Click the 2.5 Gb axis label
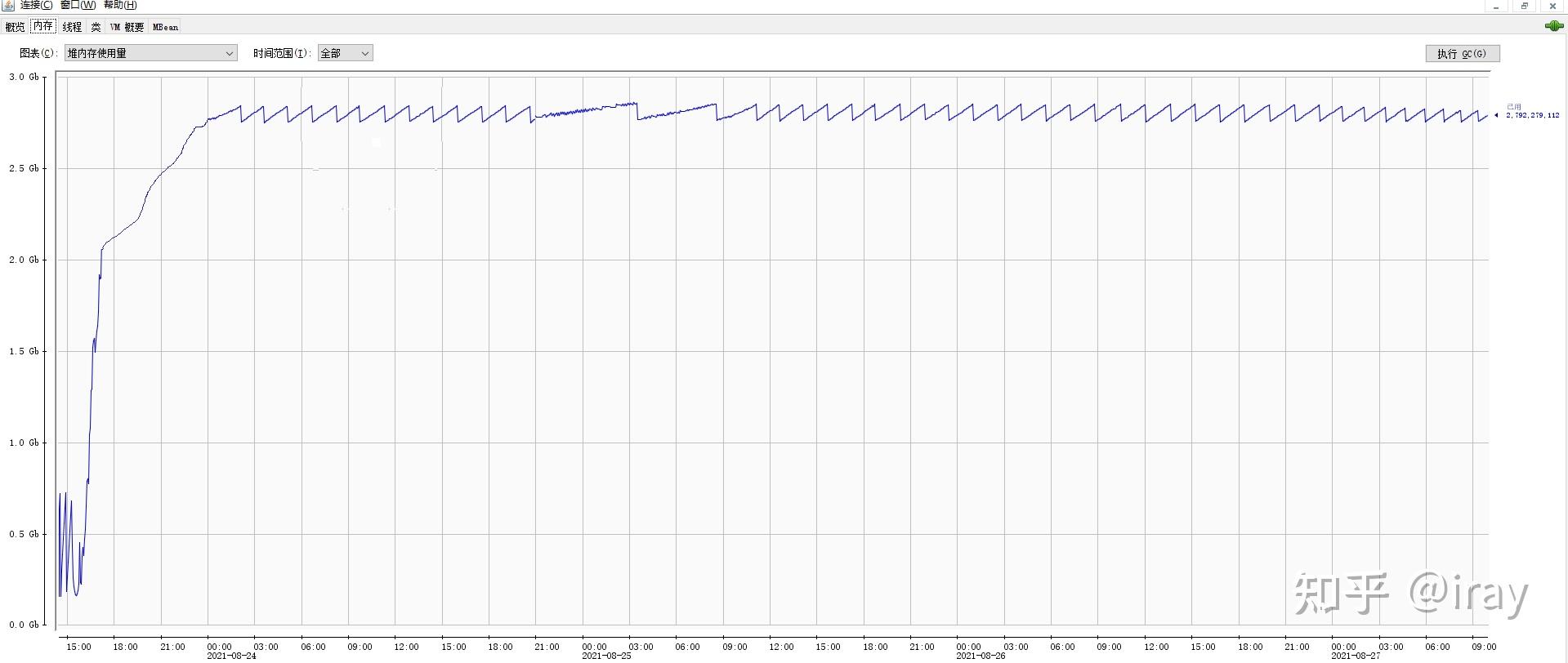The height and width of the screenshot is (663, 1568). 24,169
